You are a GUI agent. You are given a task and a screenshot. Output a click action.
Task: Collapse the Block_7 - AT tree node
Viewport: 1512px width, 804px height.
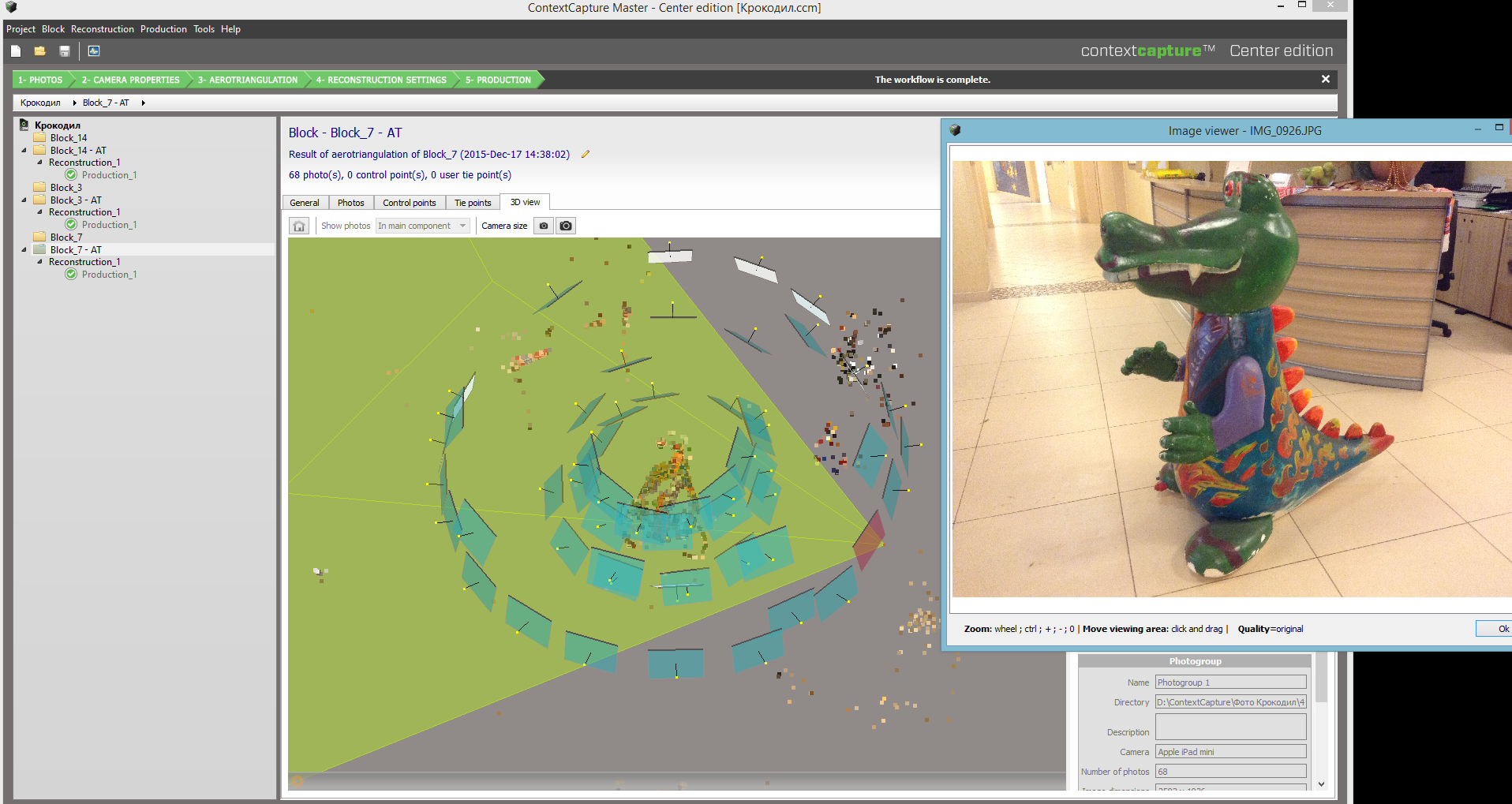[24, 249]
